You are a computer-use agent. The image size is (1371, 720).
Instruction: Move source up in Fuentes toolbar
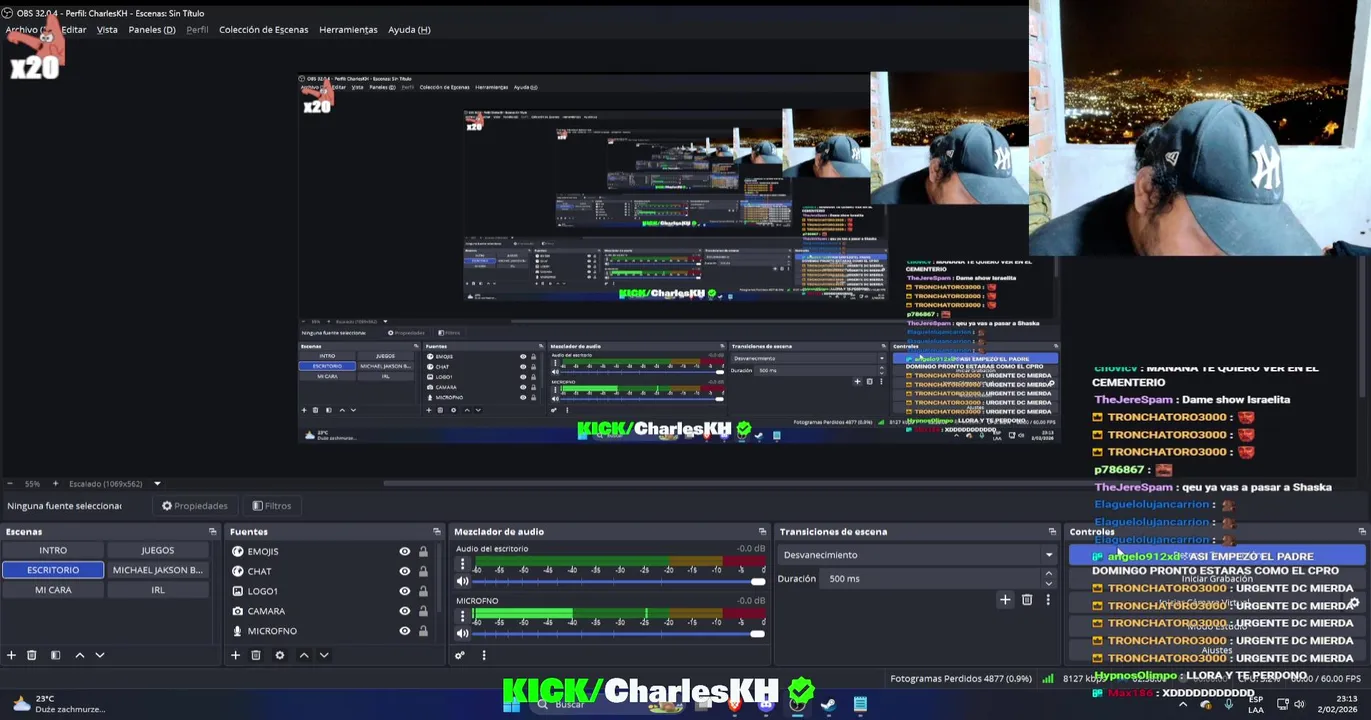(x=304, y=655)
